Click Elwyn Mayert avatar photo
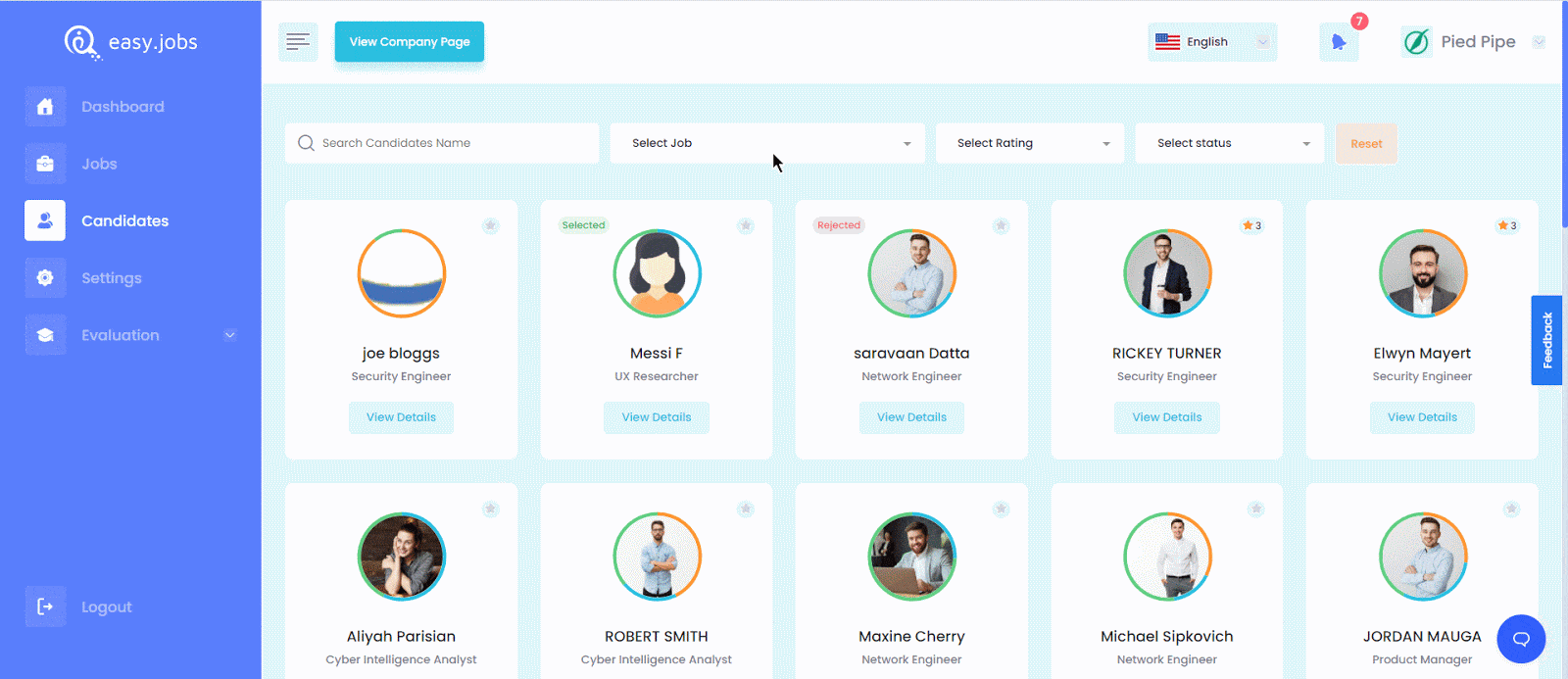The height and width of the screenshot is (679, 1568). coord(1423,273)
